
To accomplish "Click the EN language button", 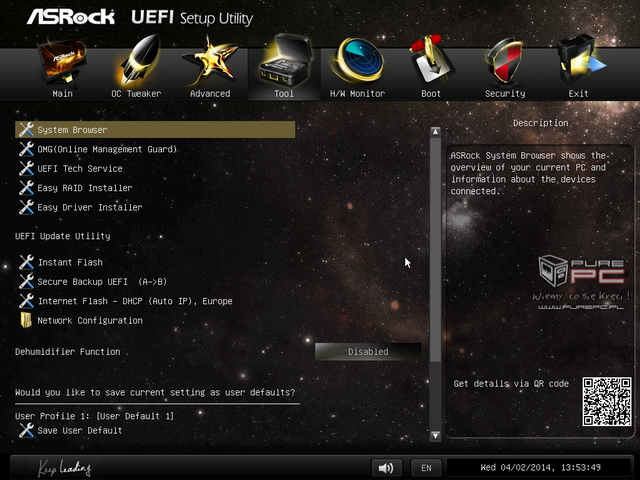I will click(426, 468).
